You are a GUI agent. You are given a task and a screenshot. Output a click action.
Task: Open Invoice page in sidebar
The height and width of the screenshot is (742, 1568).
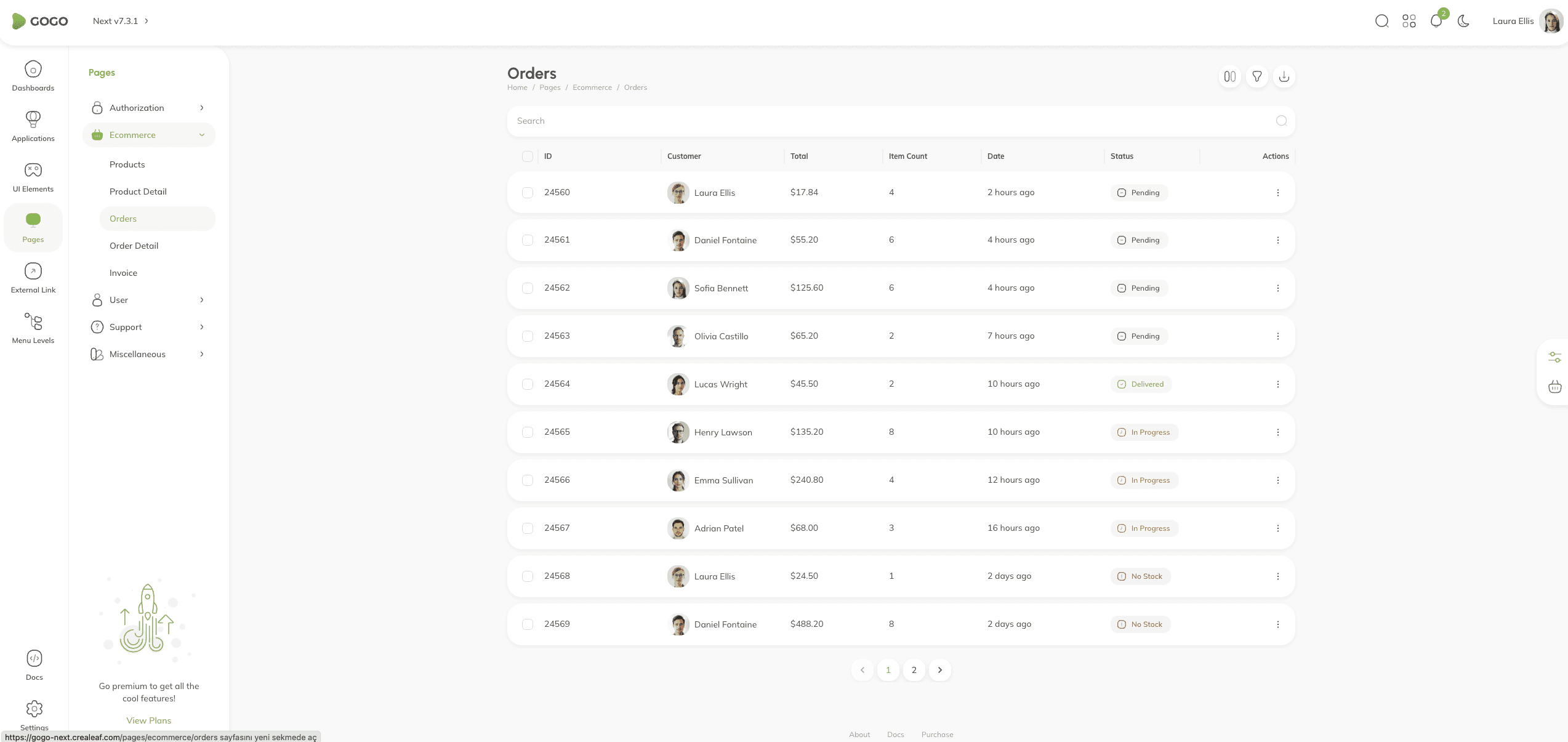(x=123, y=273)
